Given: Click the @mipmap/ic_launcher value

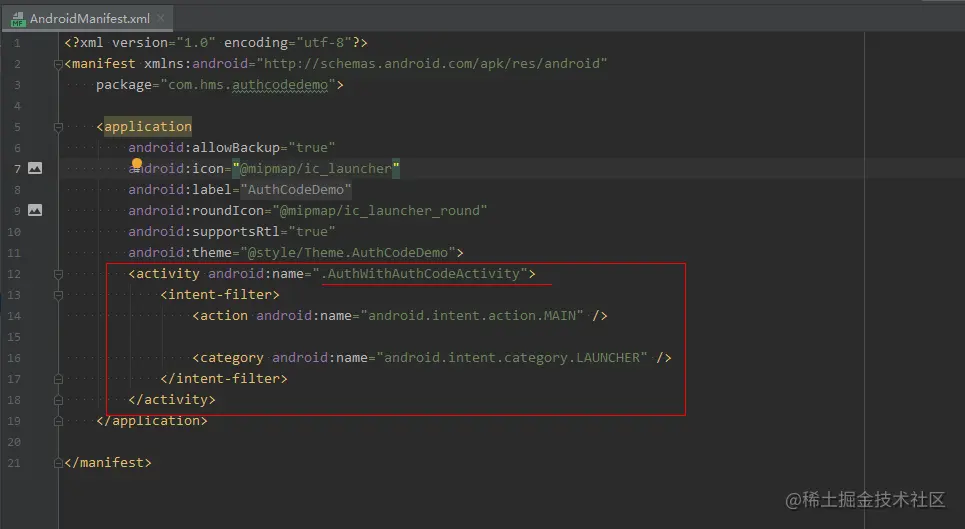Looking at the screenshot, I should 316,169.
